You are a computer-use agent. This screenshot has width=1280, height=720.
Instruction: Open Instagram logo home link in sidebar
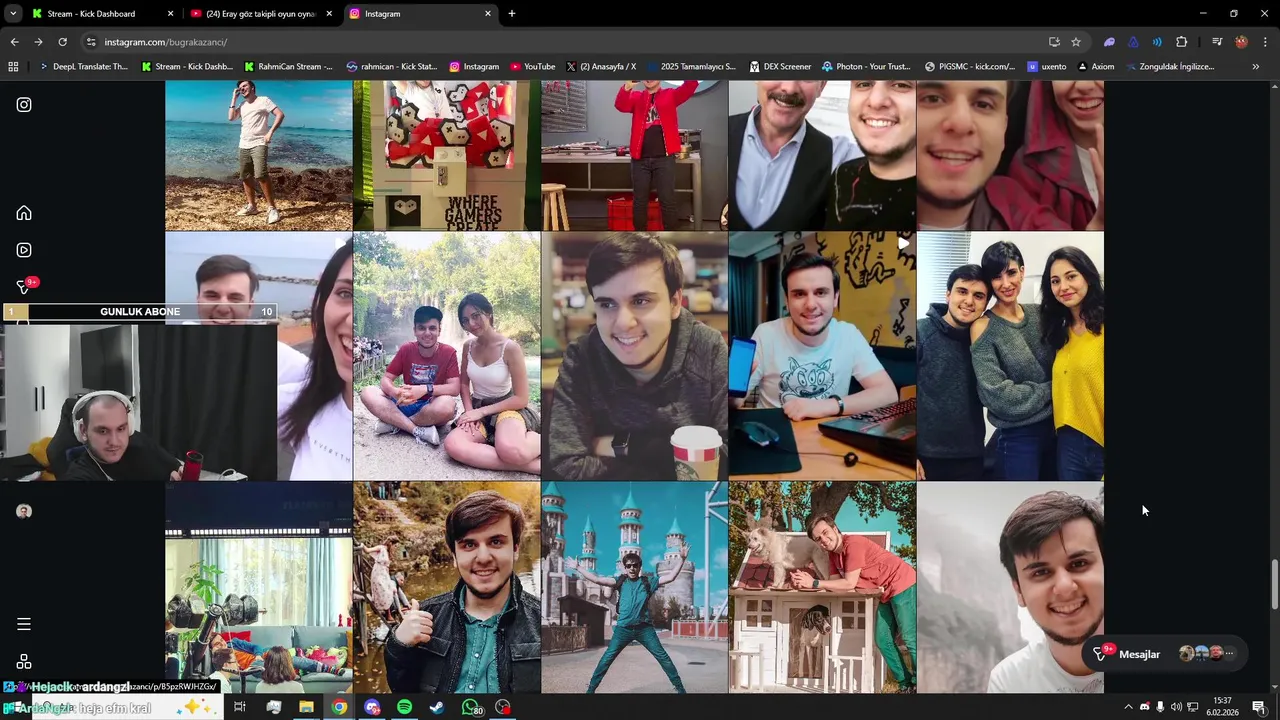point(24,104)
